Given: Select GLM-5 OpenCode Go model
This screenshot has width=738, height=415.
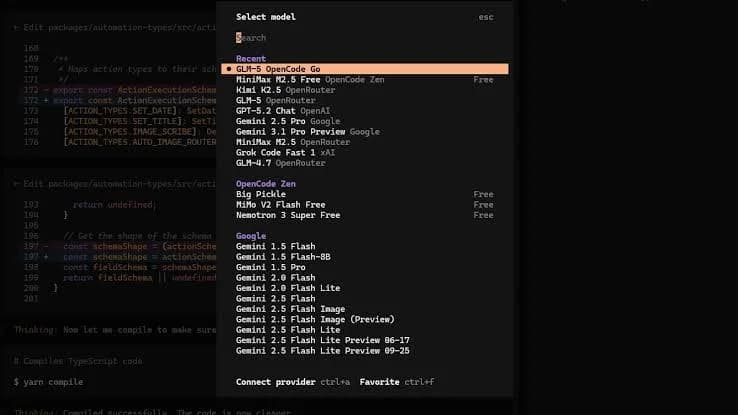Looking at the screenshot, I should [365, 69].
